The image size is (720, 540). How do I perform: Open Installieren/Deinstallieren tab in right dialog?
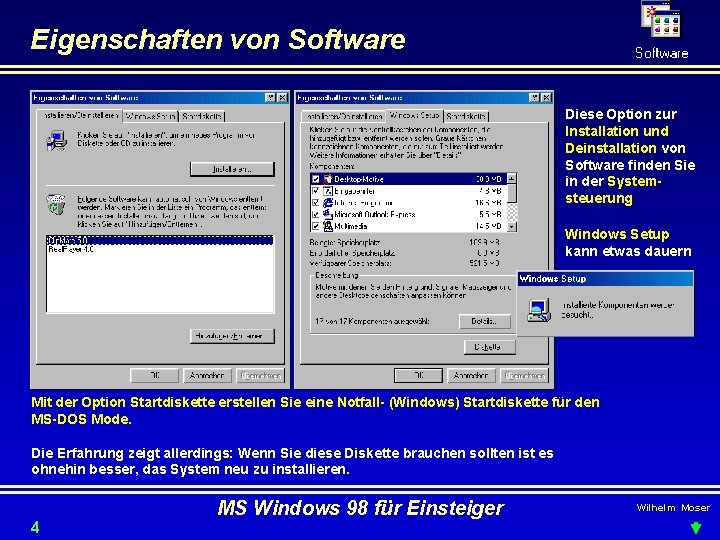click(x=343, y=117)
